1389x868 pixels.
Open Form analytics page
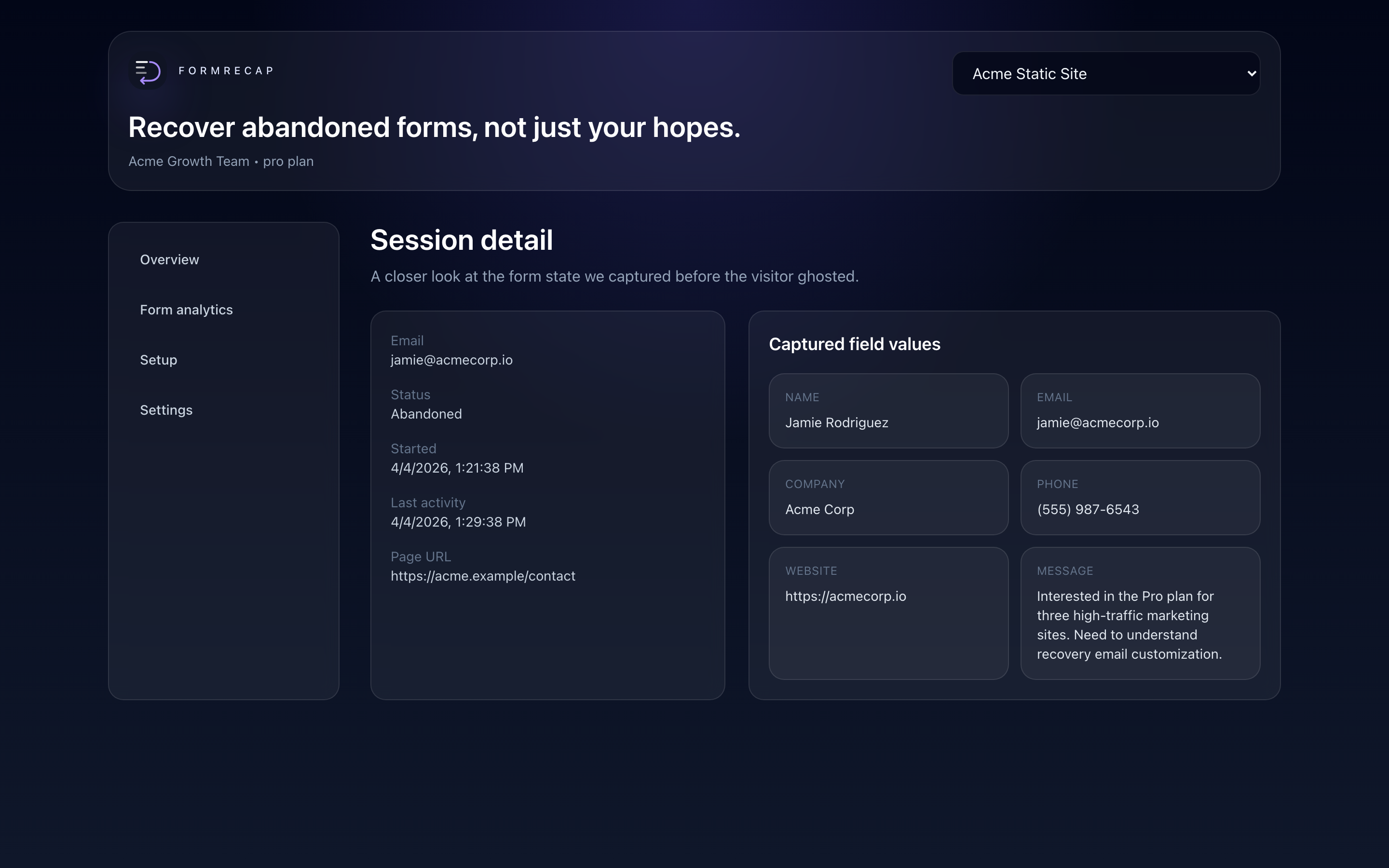tap(186, 310)
